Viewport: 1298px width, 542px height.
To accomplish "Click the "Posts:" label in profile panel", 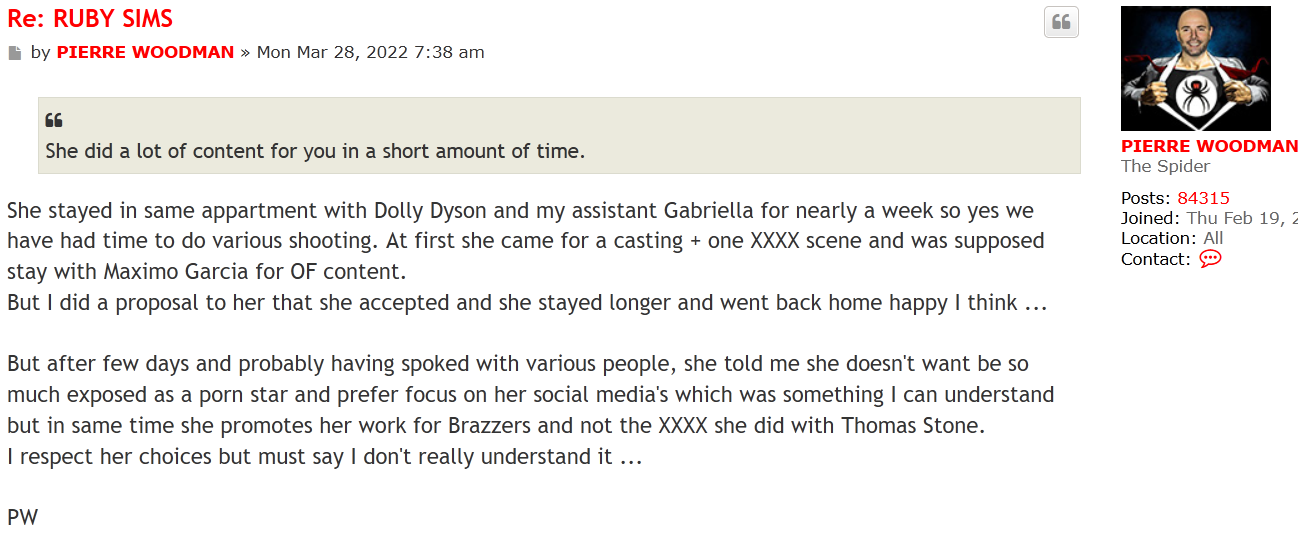I will tap(1146, 198).
